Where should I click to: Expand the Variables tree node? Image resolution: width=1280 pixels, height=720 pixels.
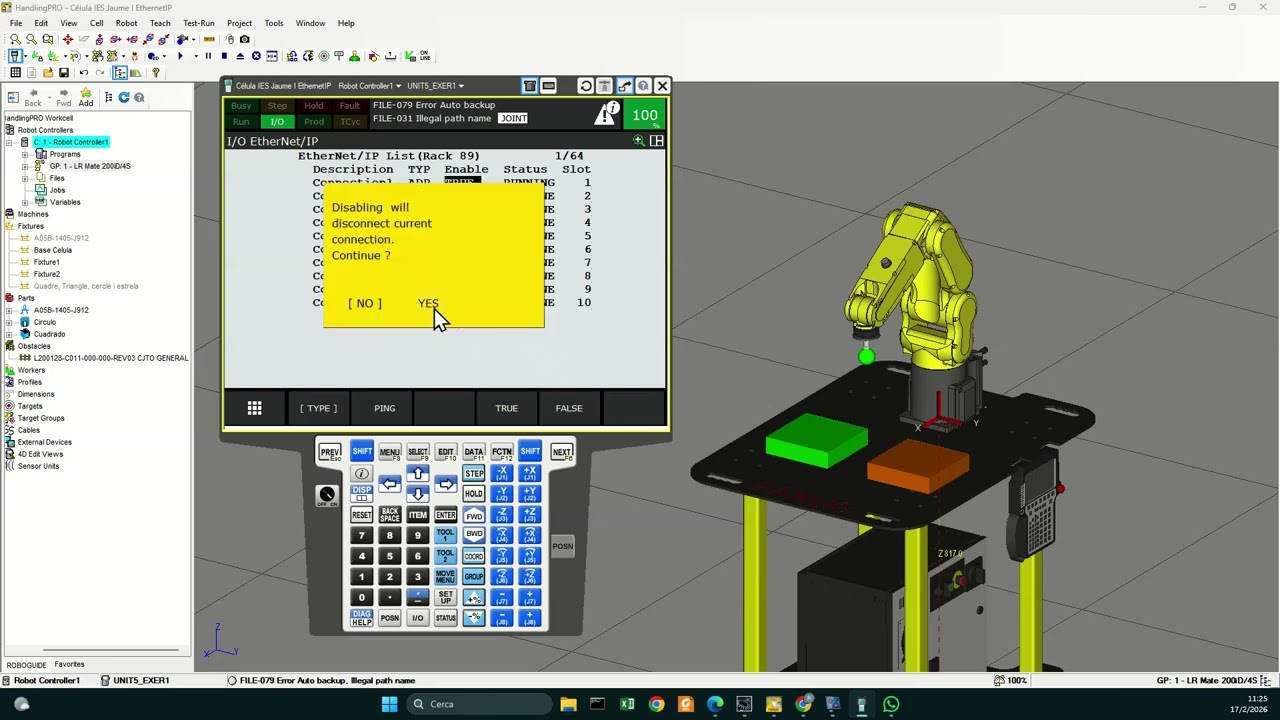[25, 202]
